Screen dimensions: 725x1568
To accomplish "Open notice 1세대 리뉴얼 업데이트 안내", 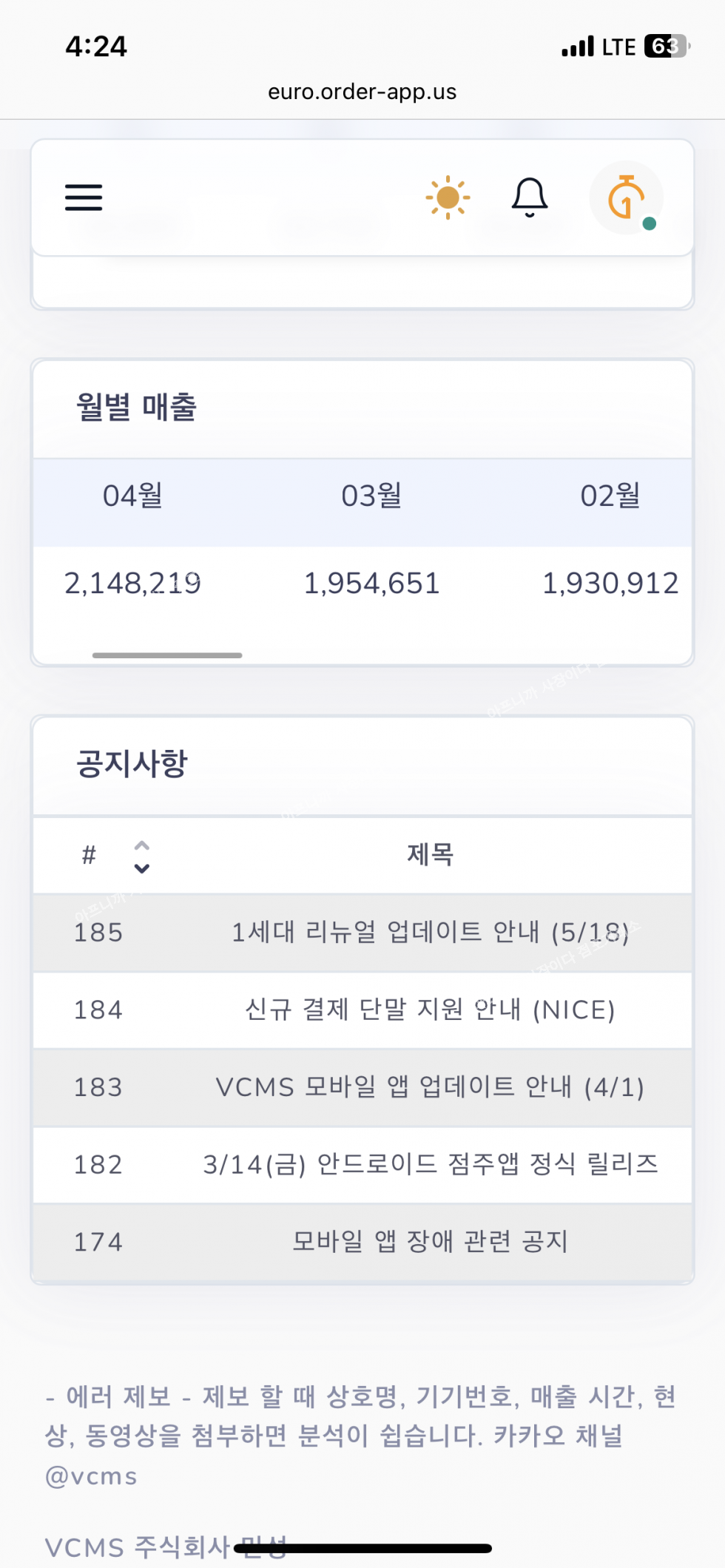I will pyautogui.click(x=430, y=933).
